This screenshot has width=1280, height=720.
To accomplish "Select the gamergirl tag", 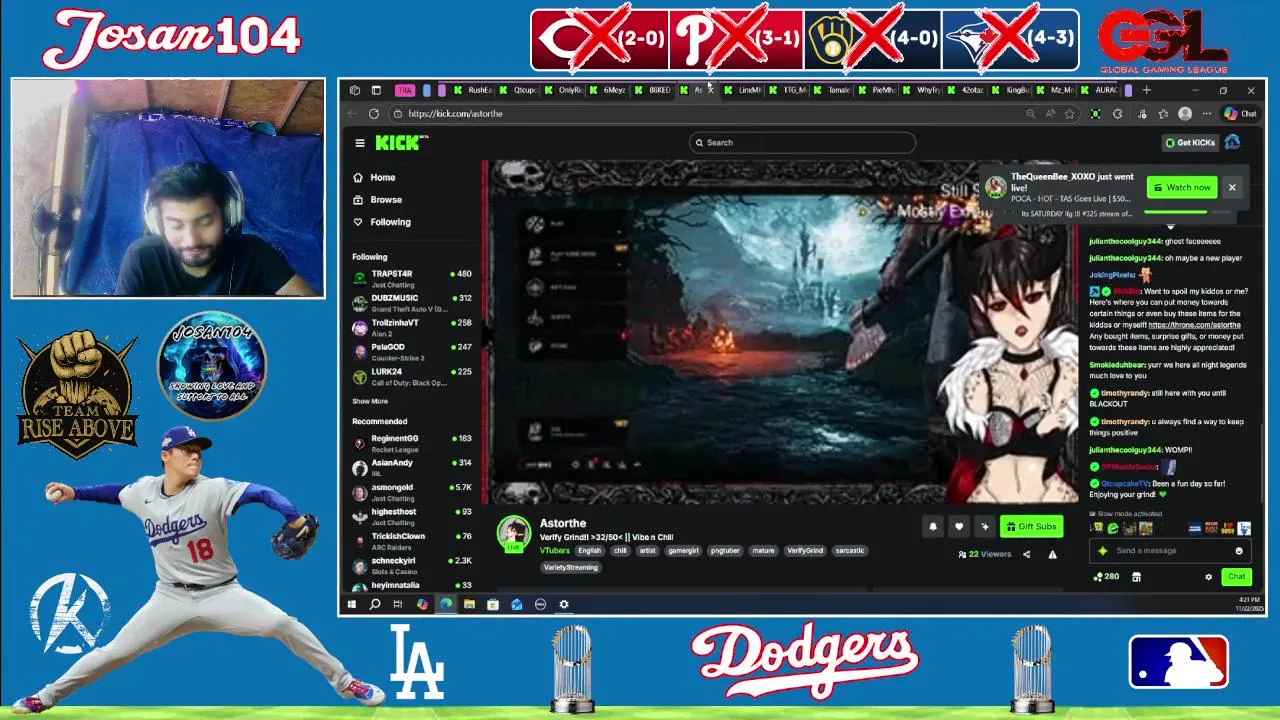I will coord(684,550).
